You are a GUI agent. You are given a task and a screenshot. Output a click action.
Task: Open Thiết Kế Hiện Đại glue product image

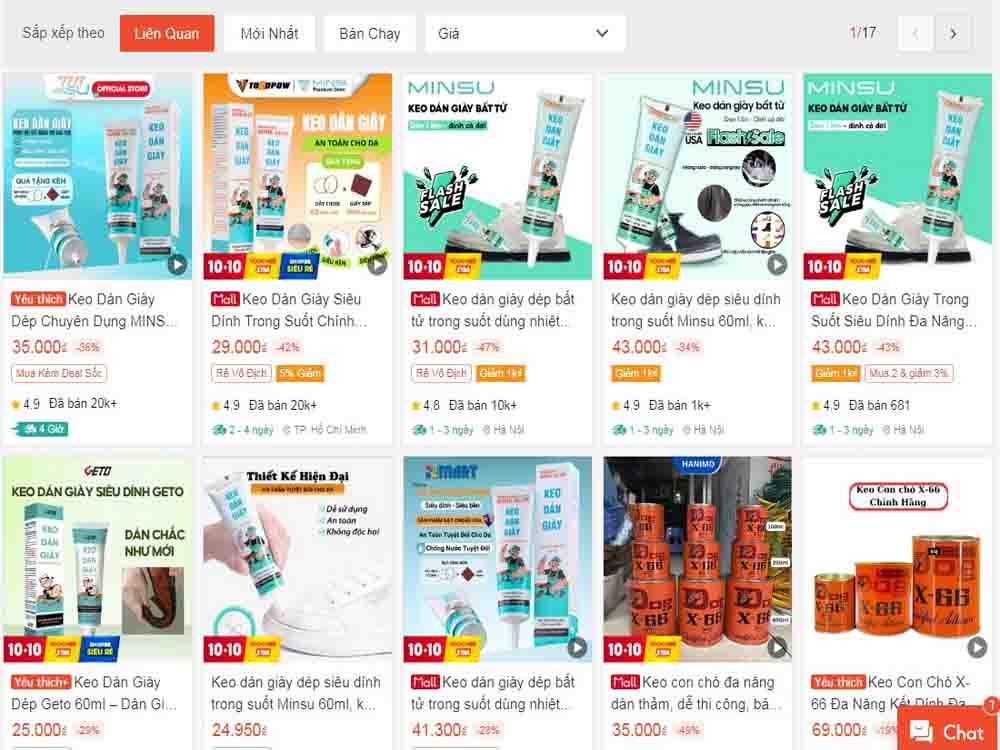297,559
